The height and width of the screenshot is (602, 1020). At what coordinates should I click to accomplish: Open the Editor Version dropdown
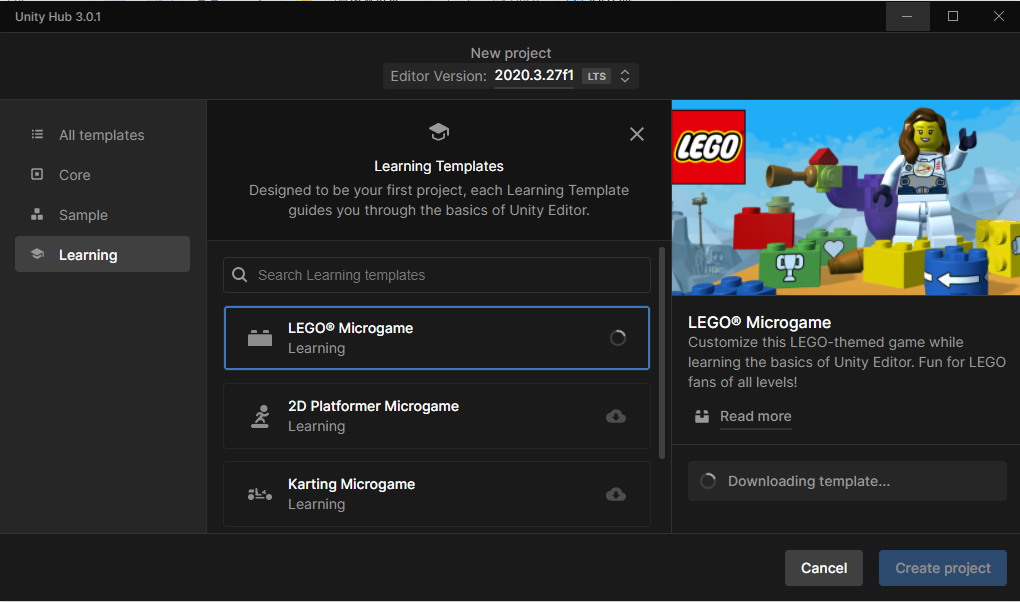533,76
